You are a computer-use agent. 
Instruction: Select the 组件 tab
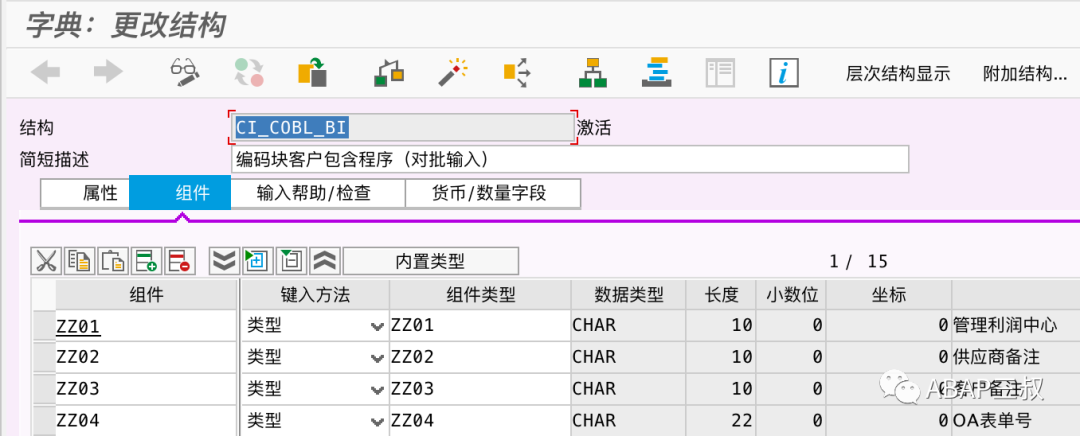point(180,194)
